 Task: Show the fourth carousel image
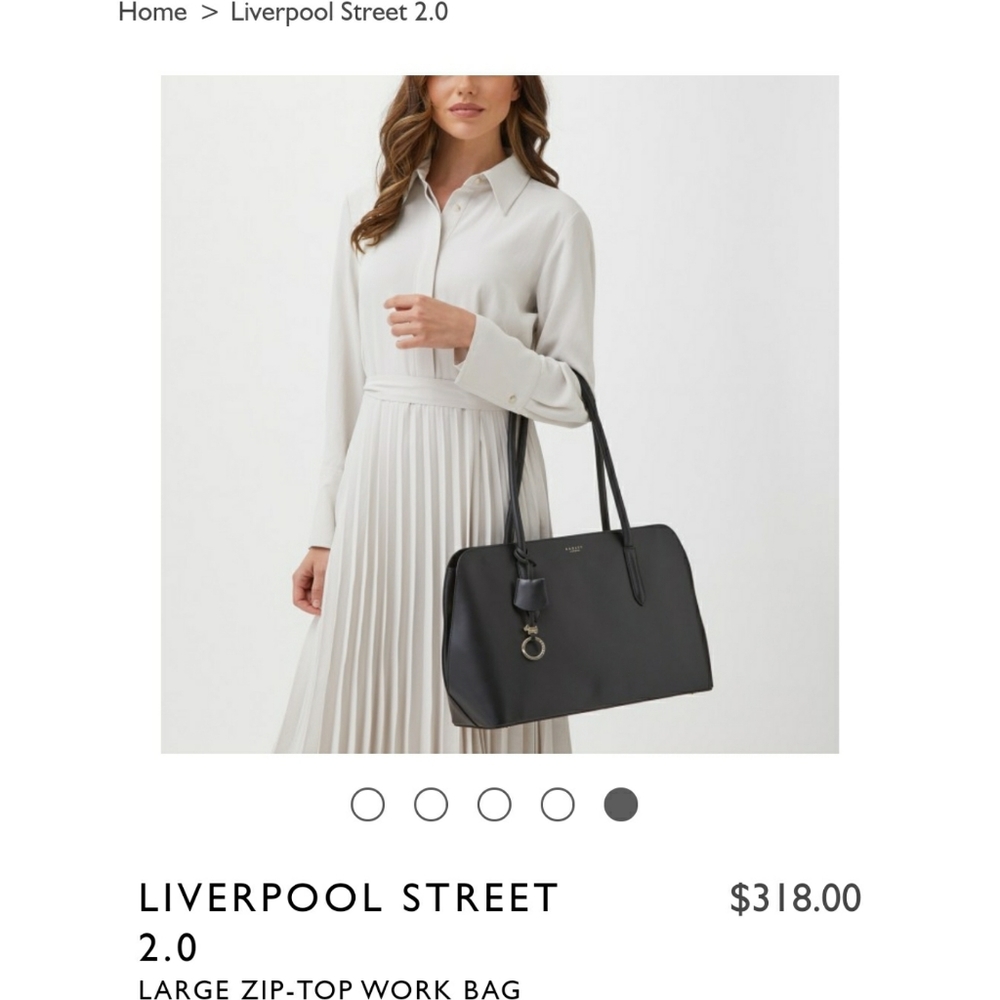coord(557,804)
